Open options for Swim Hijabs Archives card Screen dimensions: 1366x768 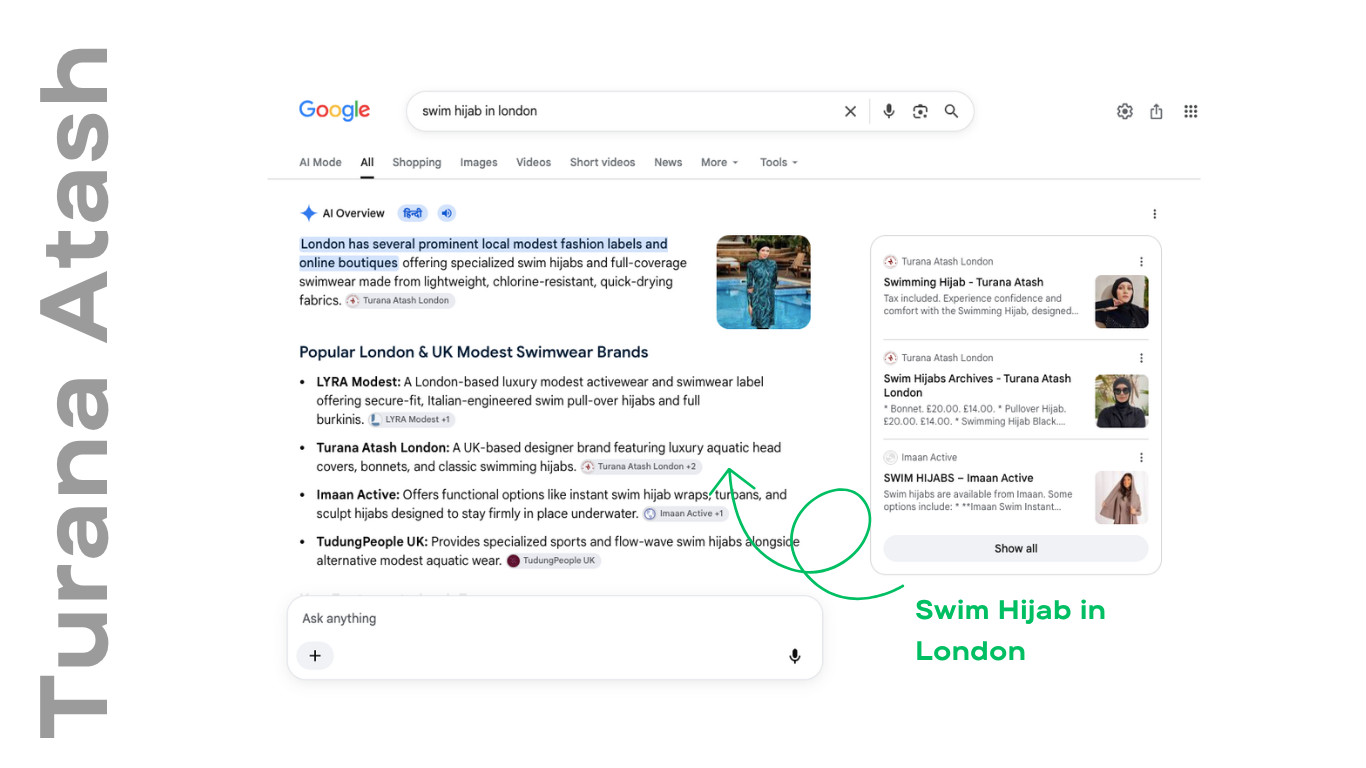1141,358
